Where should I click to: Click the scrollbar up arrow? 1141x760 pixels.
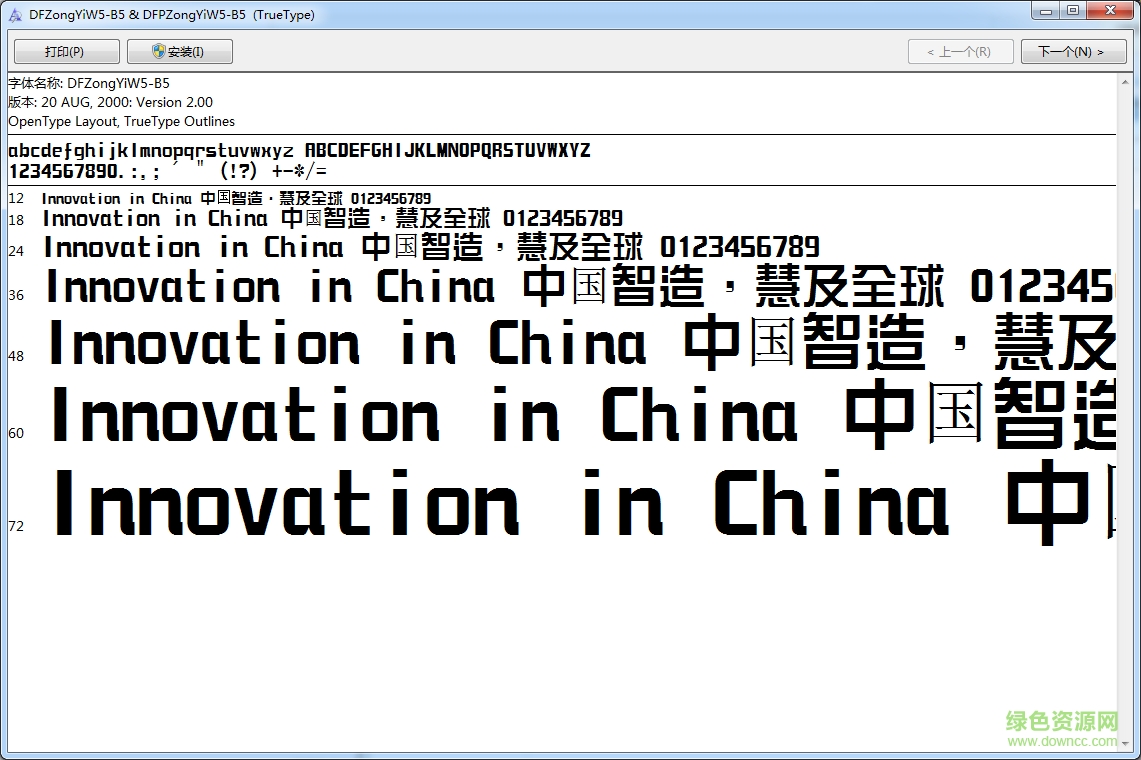[1126, 82]
